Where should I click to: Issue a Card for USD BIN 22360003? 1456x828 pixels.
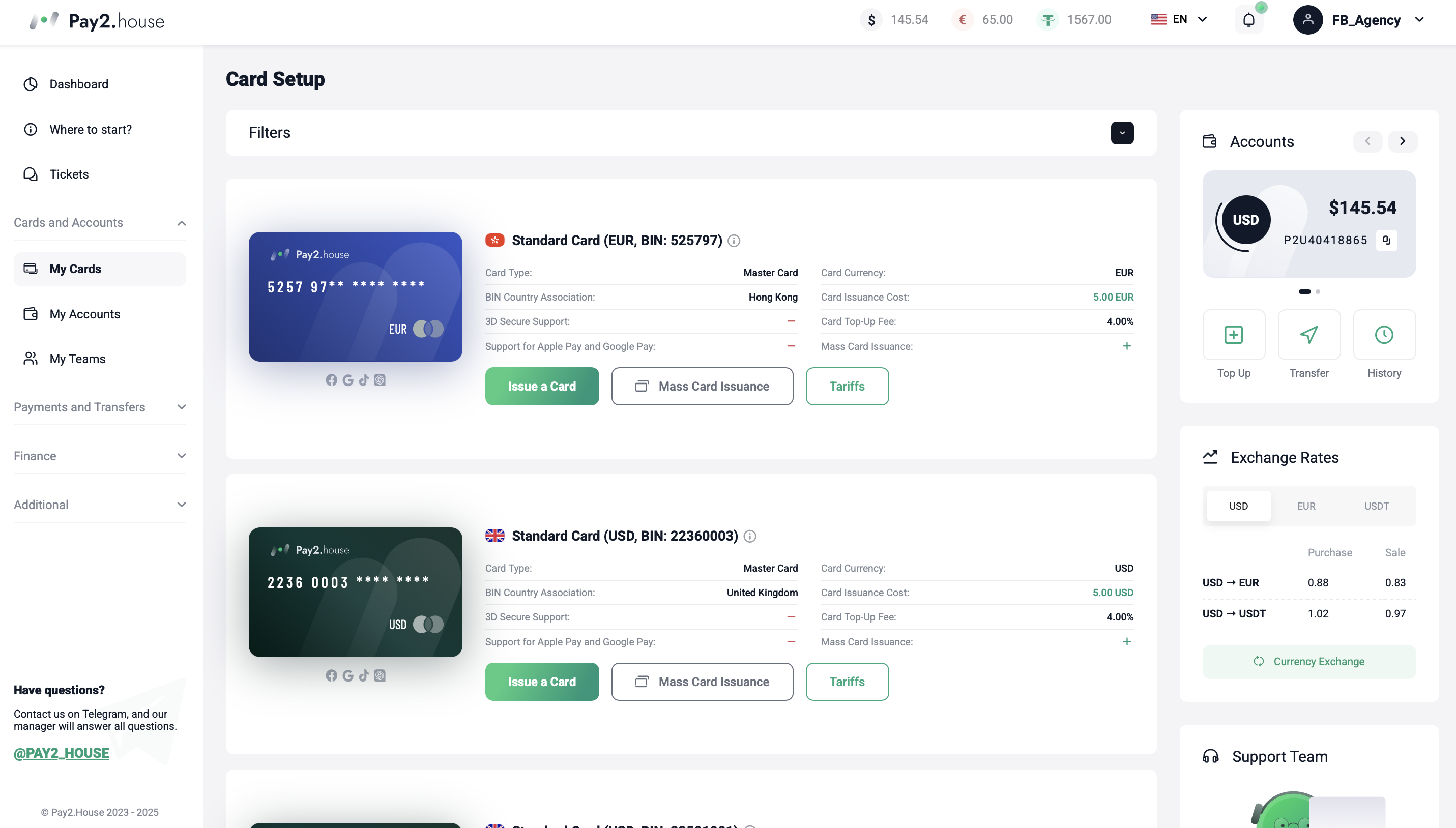click(x=541, y=682)
